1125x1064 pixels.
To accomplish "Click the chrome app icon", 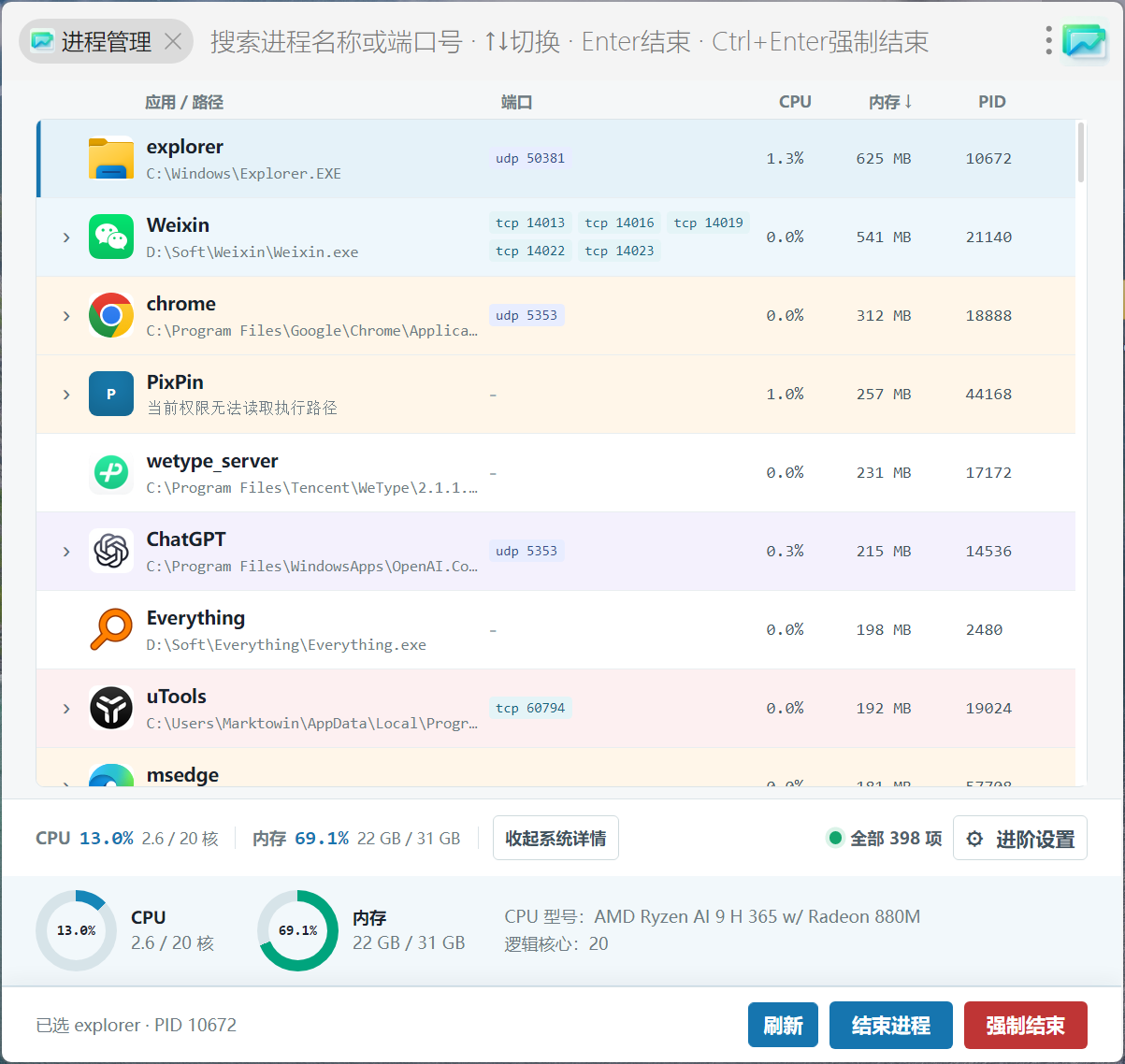I will tap(111, 315).
